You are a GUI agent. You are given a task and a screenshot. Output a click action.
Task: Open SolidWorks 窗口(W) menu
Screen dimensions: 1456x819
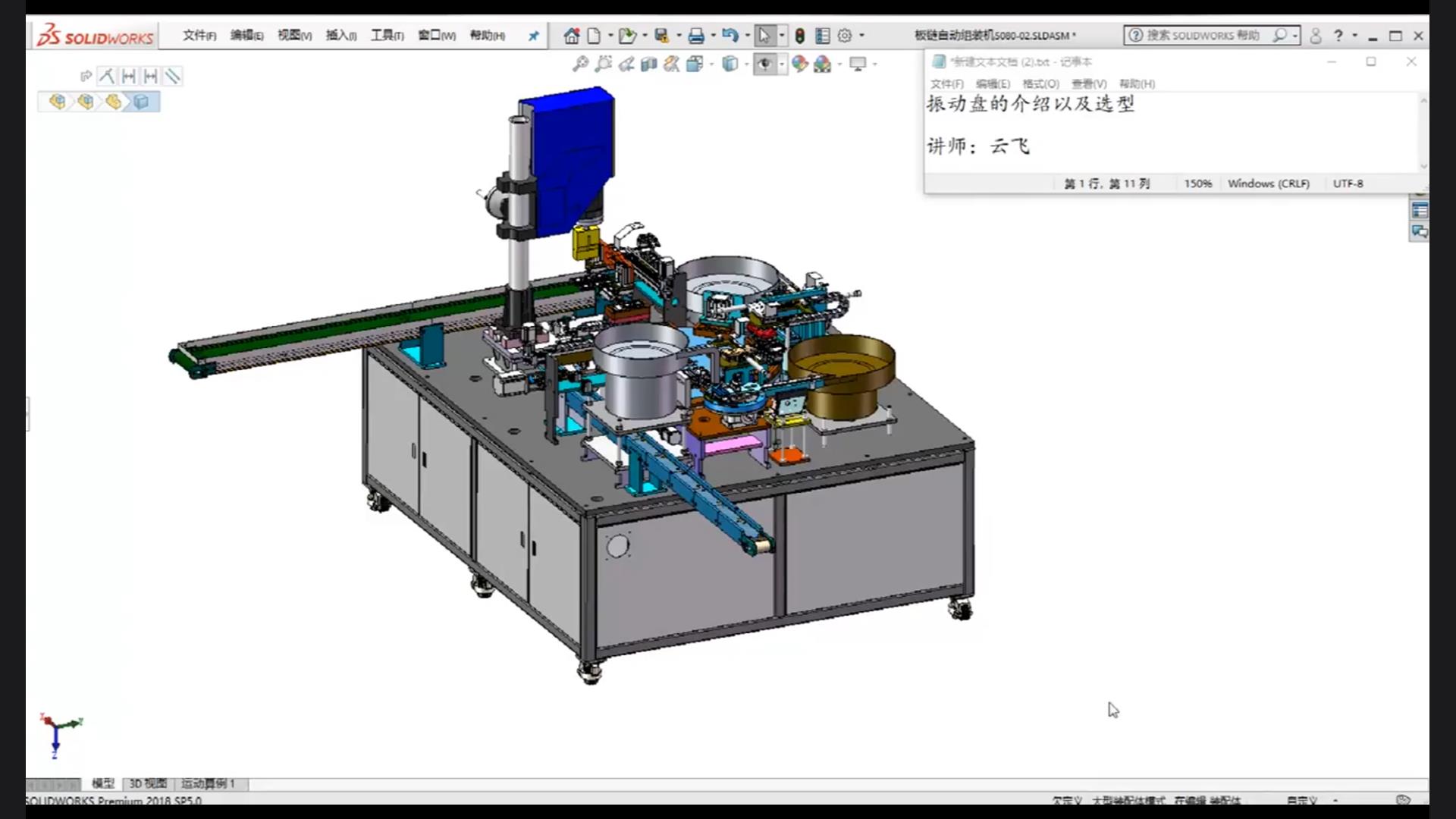click(x=437, y=36)
